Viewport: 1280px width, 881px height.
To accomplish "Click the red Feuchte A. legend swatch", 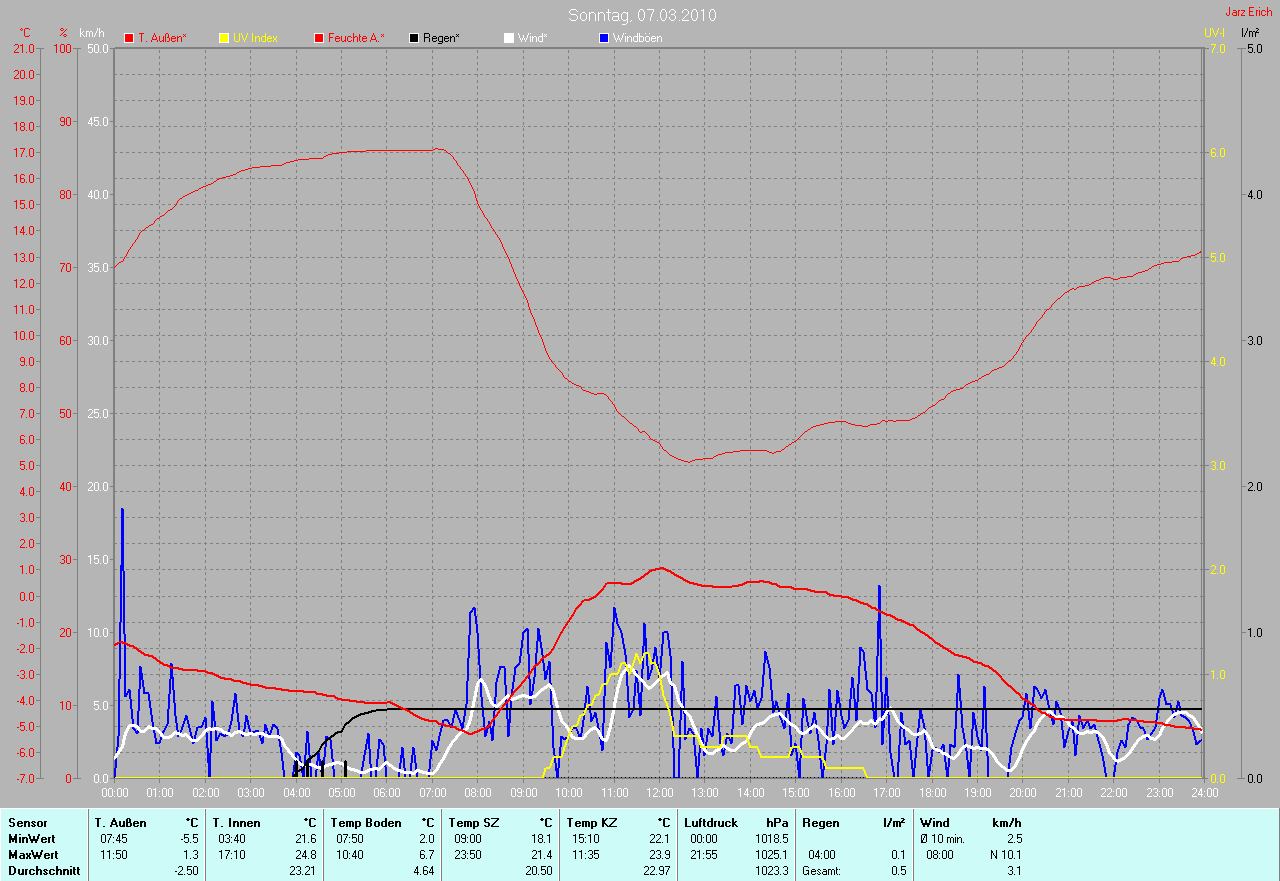I will [319, 38].
